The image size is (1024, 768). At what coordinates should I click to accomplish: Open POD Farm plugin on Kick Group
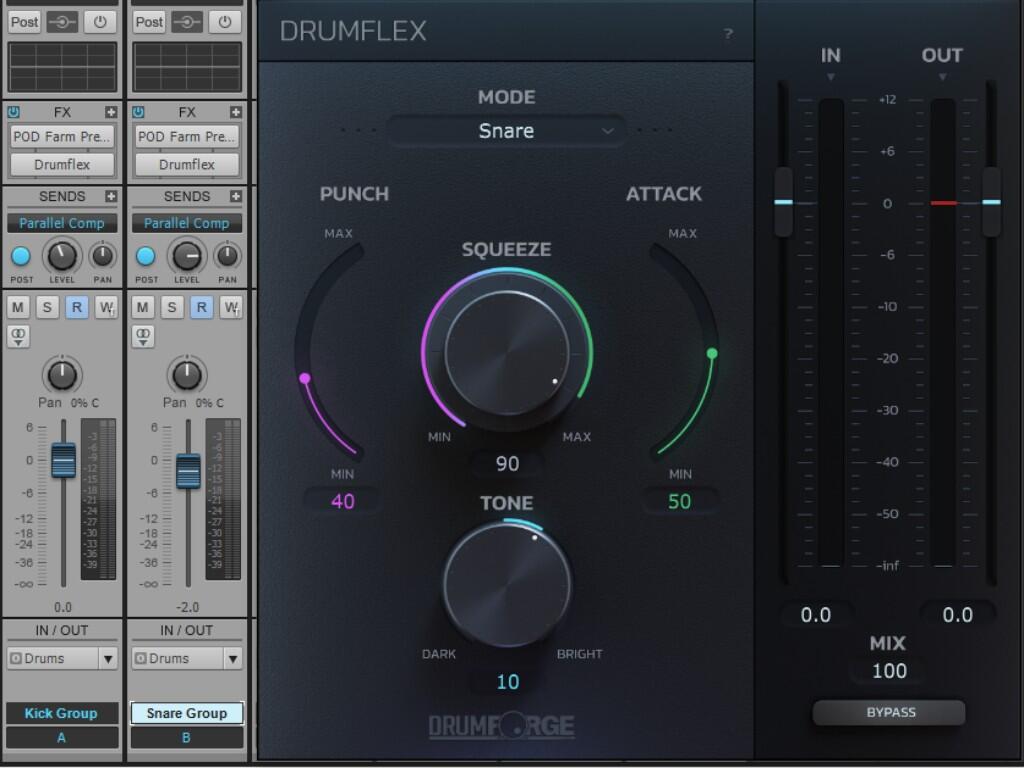pos(62,137)
